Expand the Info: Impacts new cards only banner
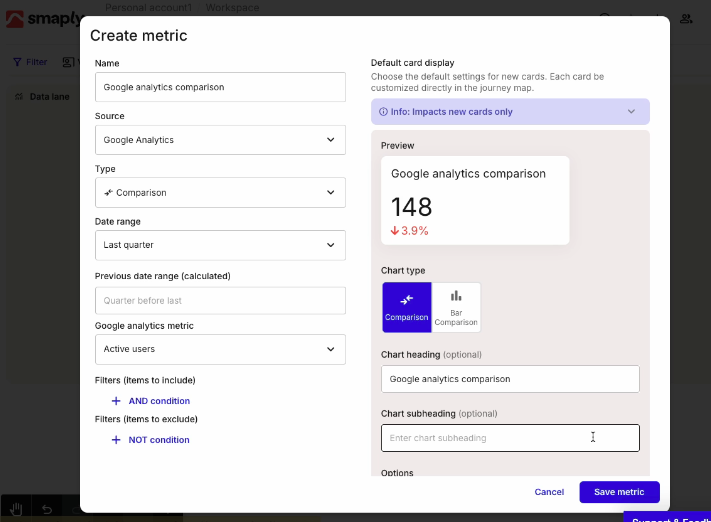This screenshot has height=522, width=711. coord(510,112)
